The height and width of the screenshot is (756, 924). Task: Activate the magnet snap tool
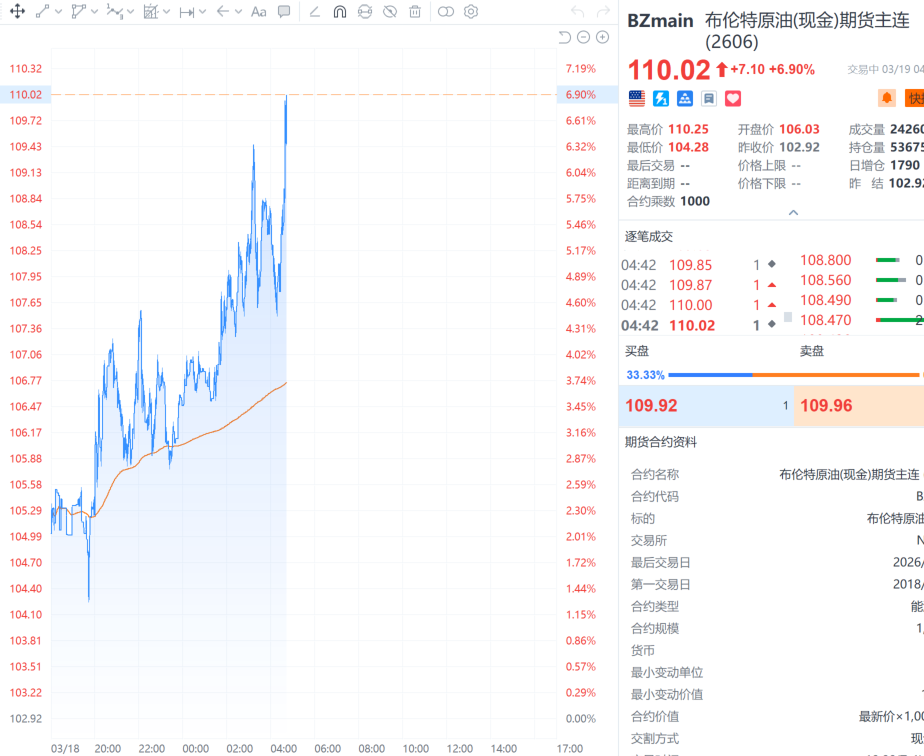(x=339, y=12)
